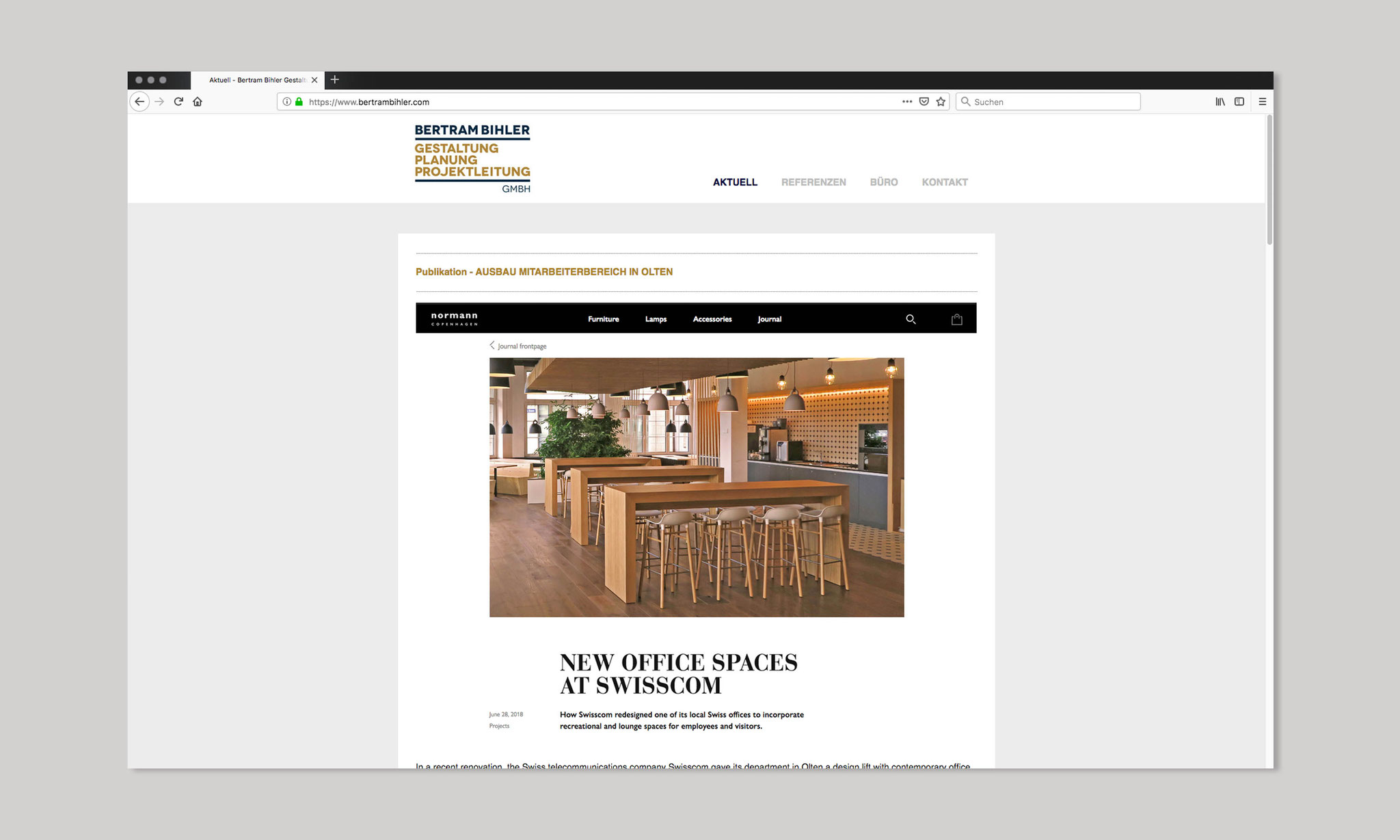
Task: Click the macOS window close dot
Action: (x=139, y=80)
